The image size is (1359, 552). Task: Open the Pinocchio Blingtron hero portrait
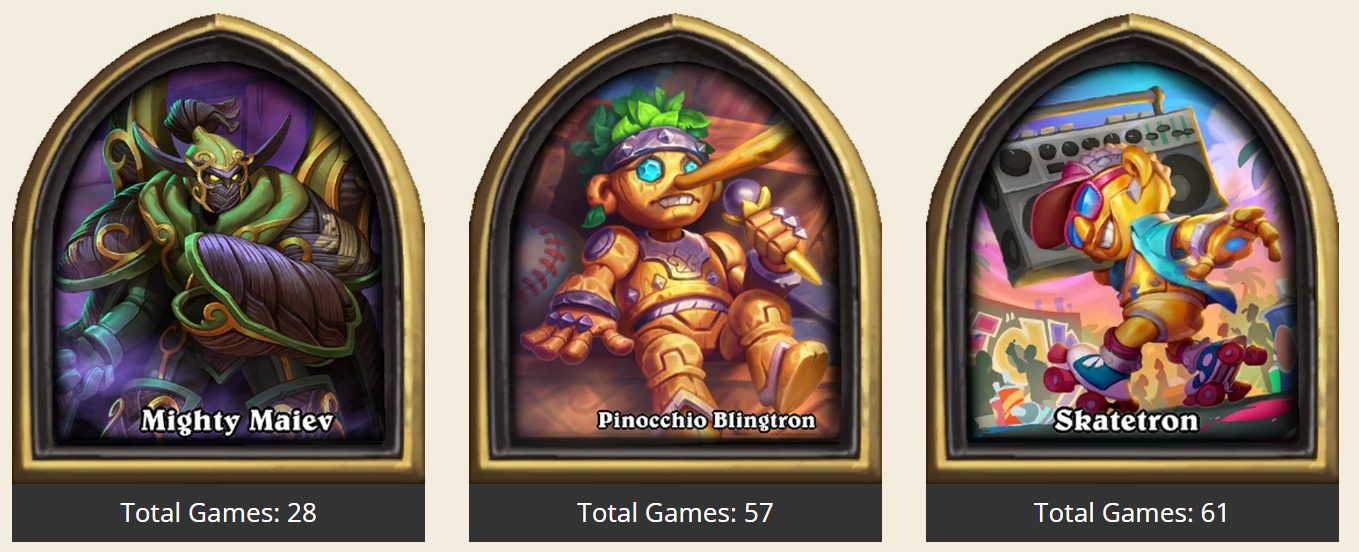[675, 250]
